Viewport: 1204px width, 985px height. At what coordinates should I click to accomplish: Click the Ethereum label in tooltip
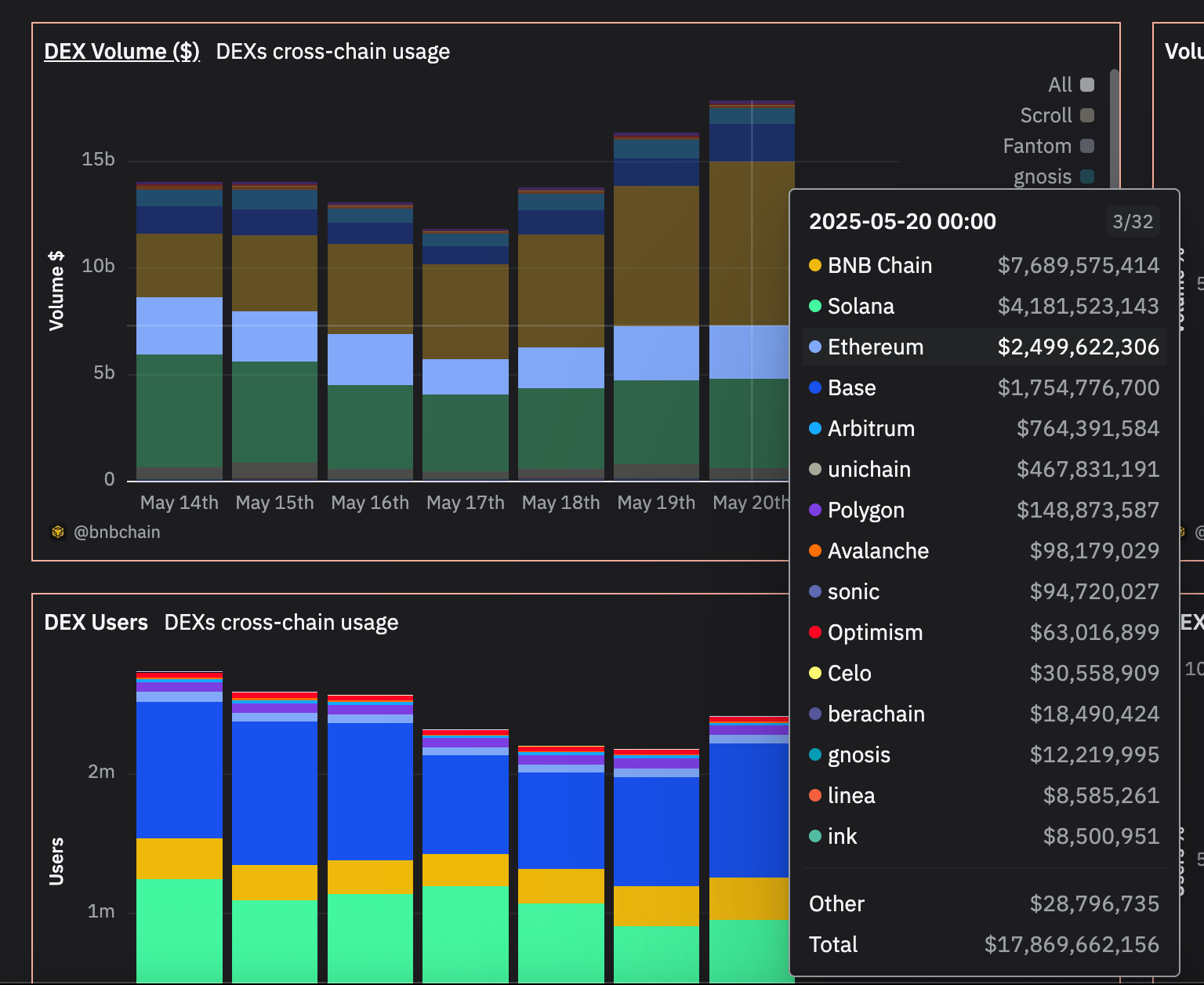point(876,347)
